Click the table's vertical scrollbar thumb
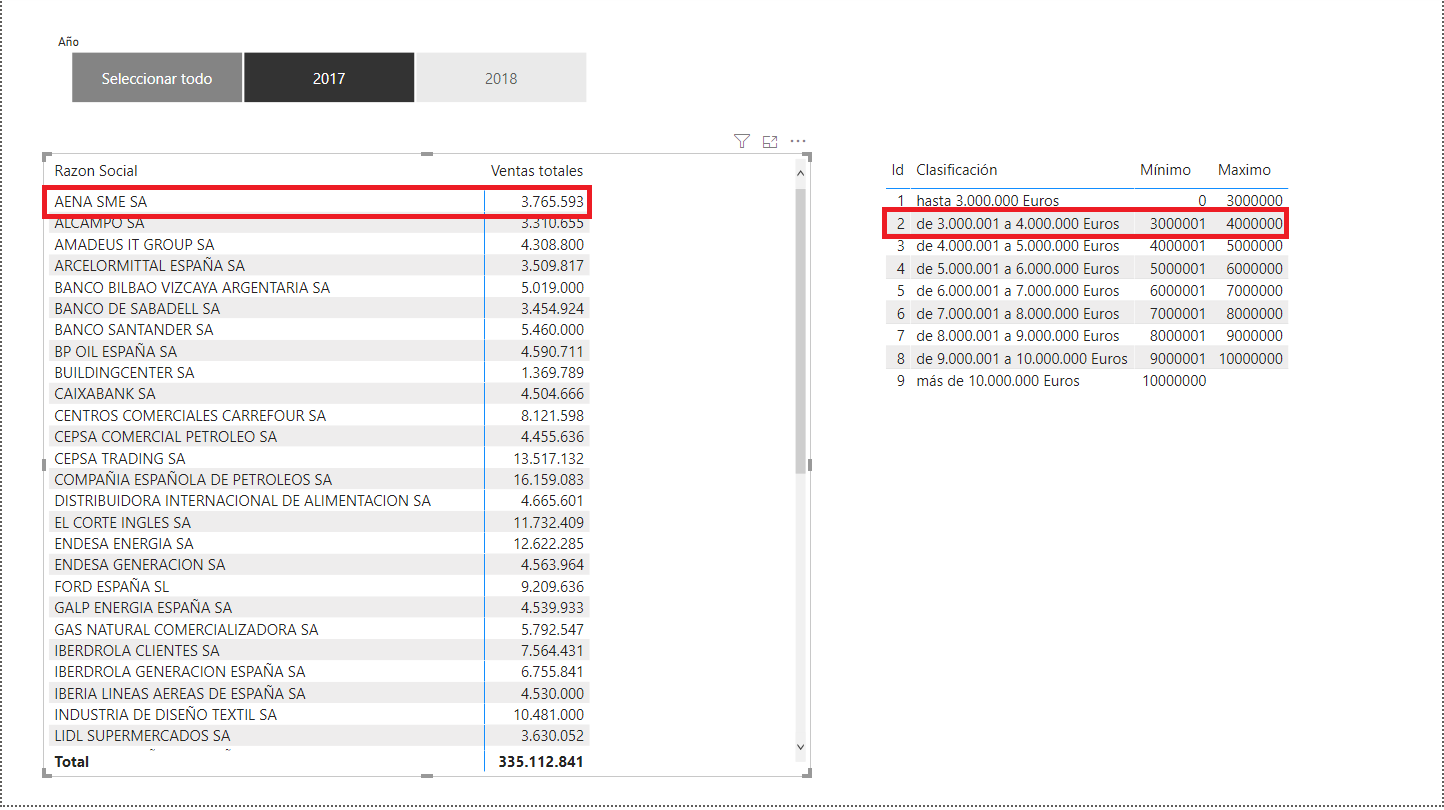 [x=799, y=330]
